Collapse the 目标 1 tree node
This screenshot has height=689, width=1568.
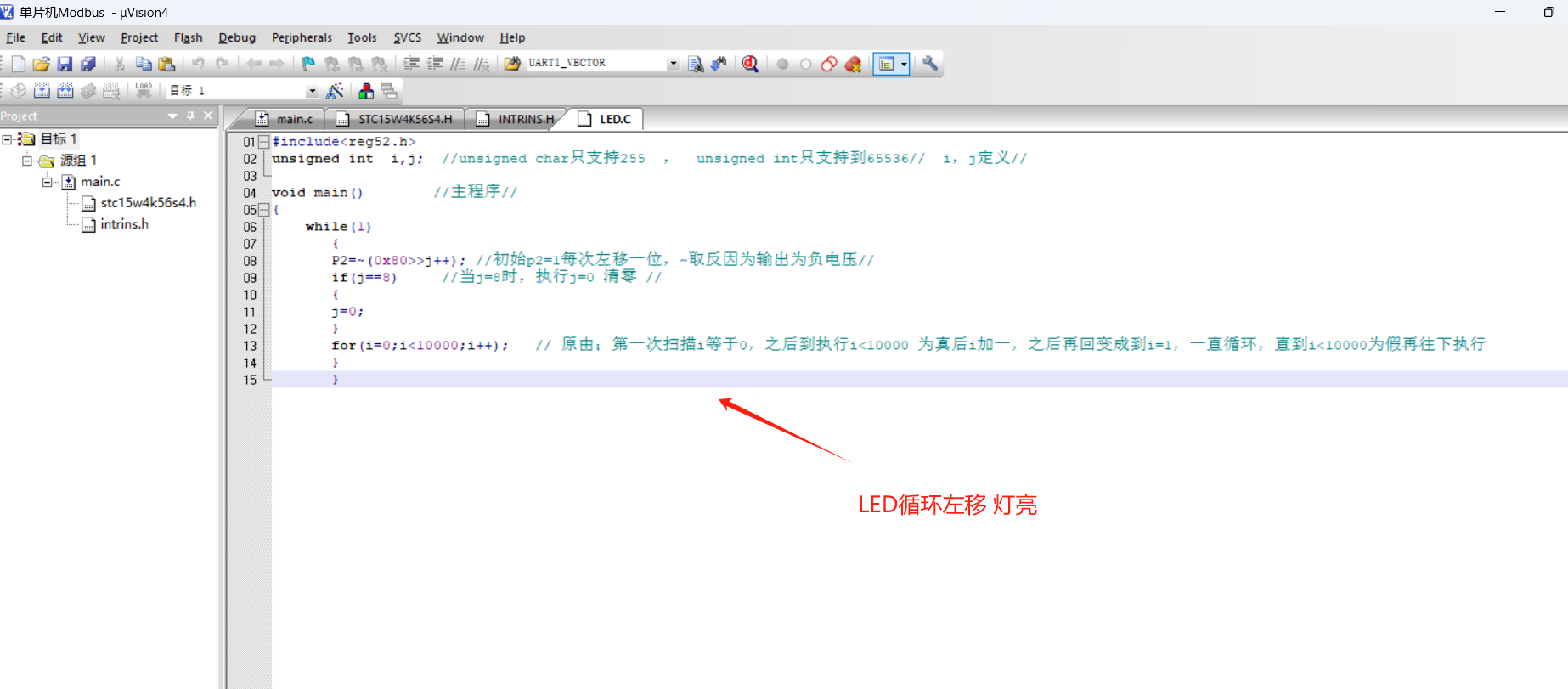click(x=7, y=138)
